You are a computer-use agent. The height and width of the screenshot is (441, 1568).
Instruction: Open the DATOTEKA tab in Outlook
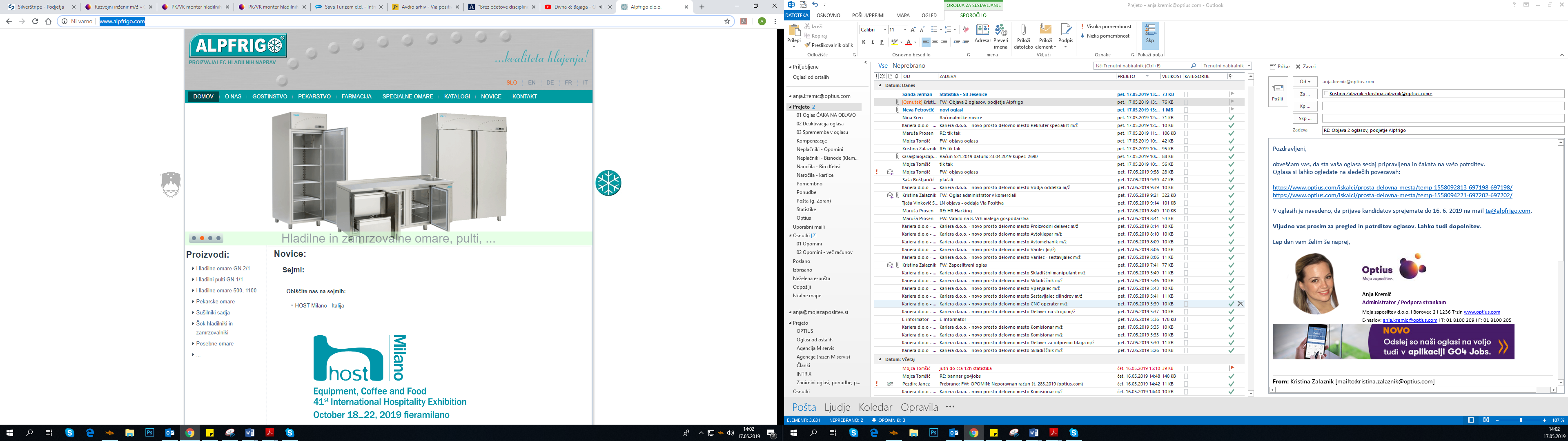(797, 15)
